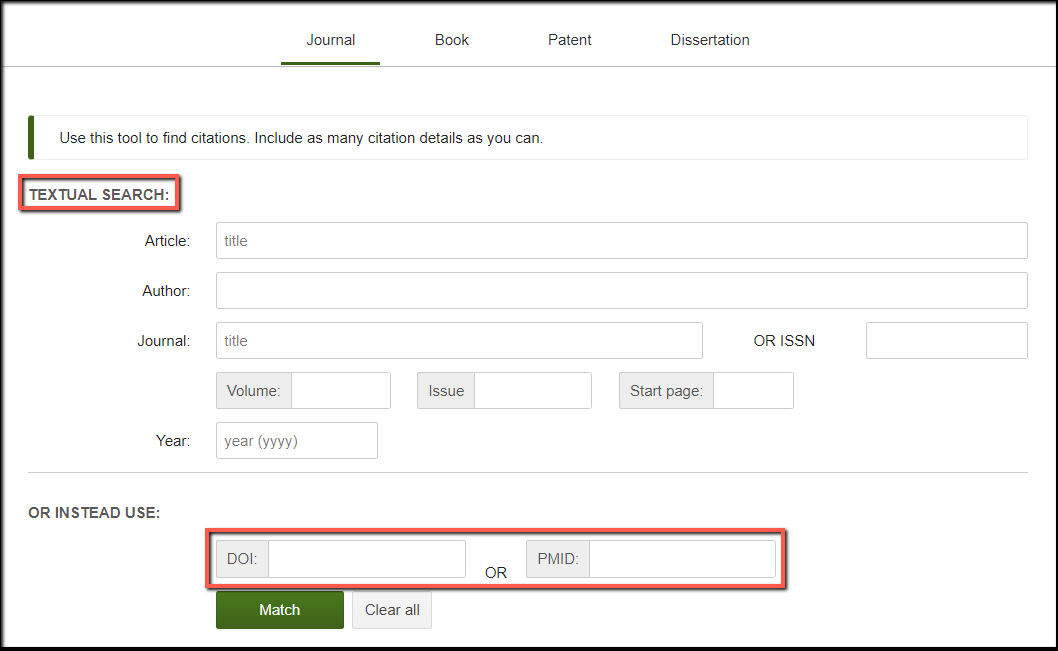Click the 'TEXTUAL SEARCH:' heading
Screen dimensions: 1058x651
99,194
